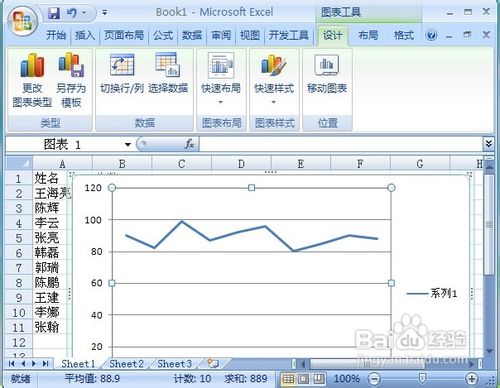Save the workbook using the floppy icon
500x388 pixels.
click(53, 13)
